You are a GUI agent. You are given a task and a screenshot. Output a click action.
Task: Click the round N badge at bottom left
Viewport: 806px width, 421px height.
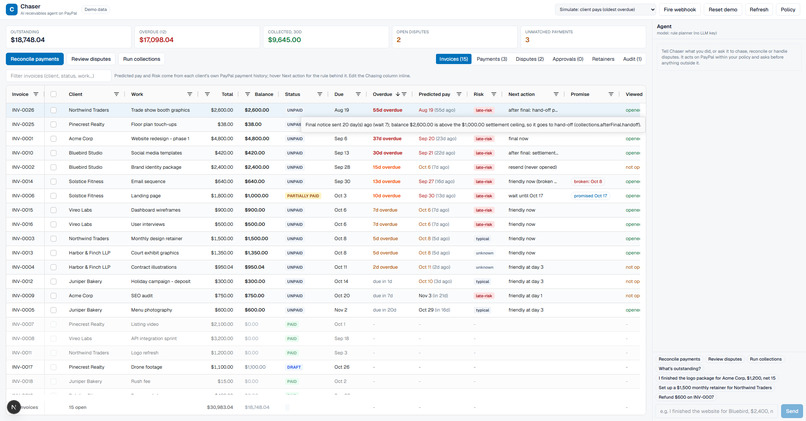14,407
